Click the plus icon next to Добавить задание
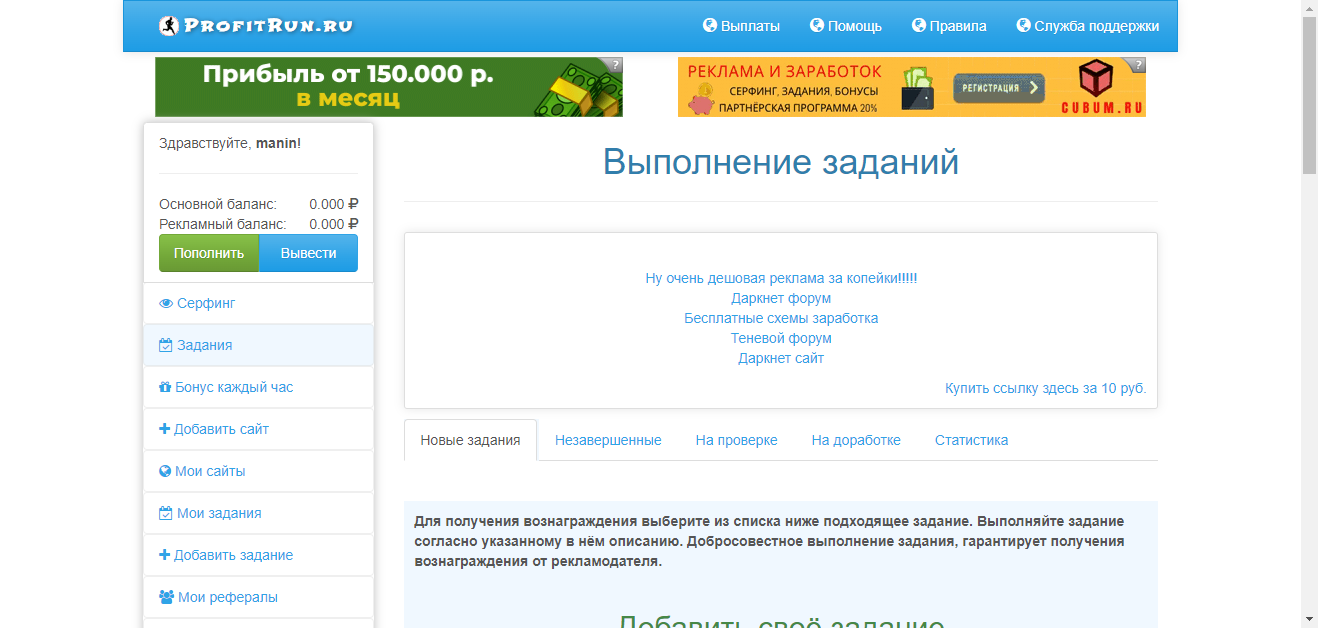 coord(164,555)
